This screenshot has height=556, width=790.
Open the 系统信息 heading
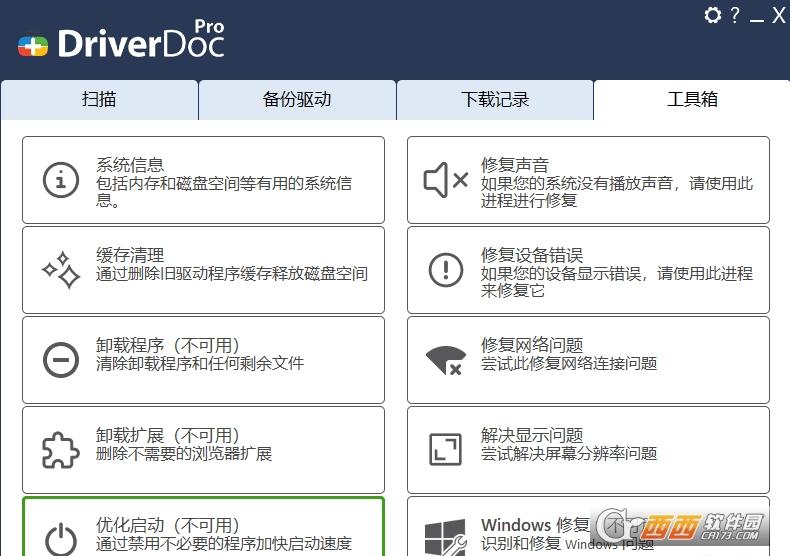pos(130,165)
